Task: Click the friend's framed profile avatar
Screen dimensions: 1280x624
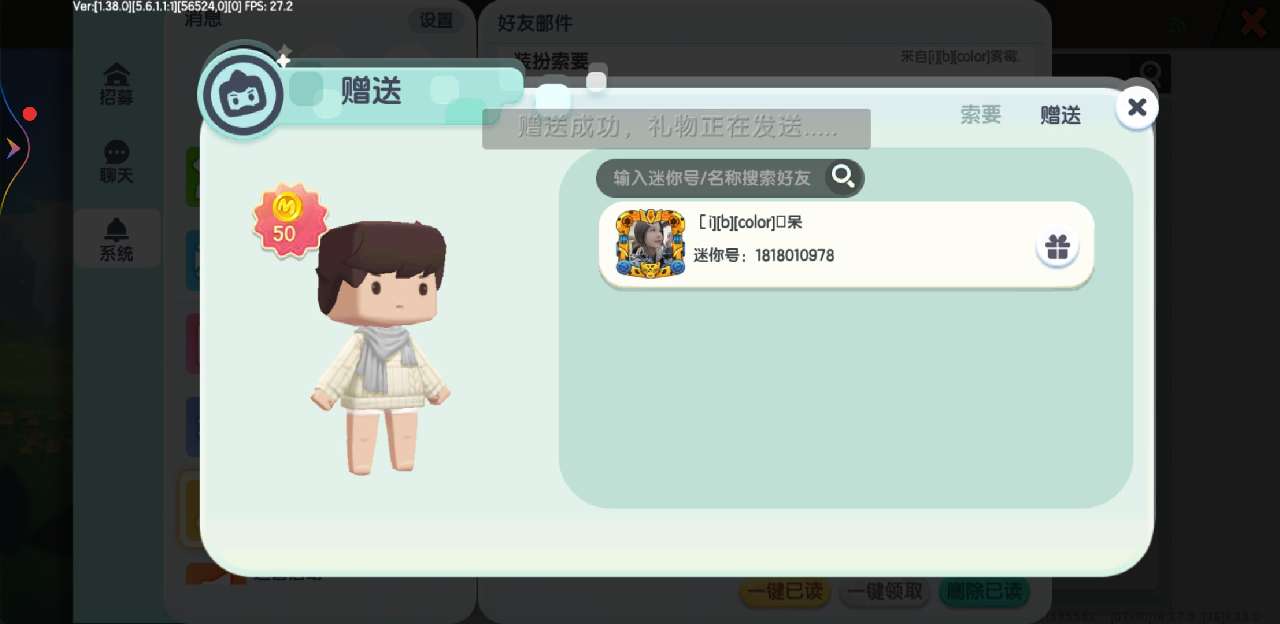Action: pos(650,243)
